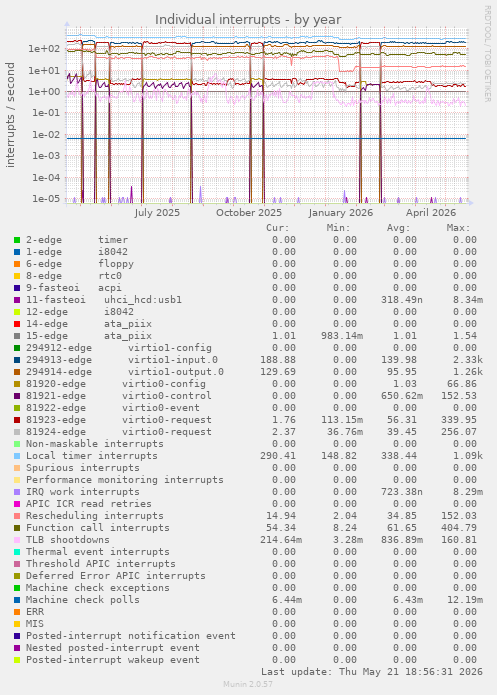The image size is (497, 695).
Task: Click the 'Machine check polls' legend label
Action: point(82,600)
